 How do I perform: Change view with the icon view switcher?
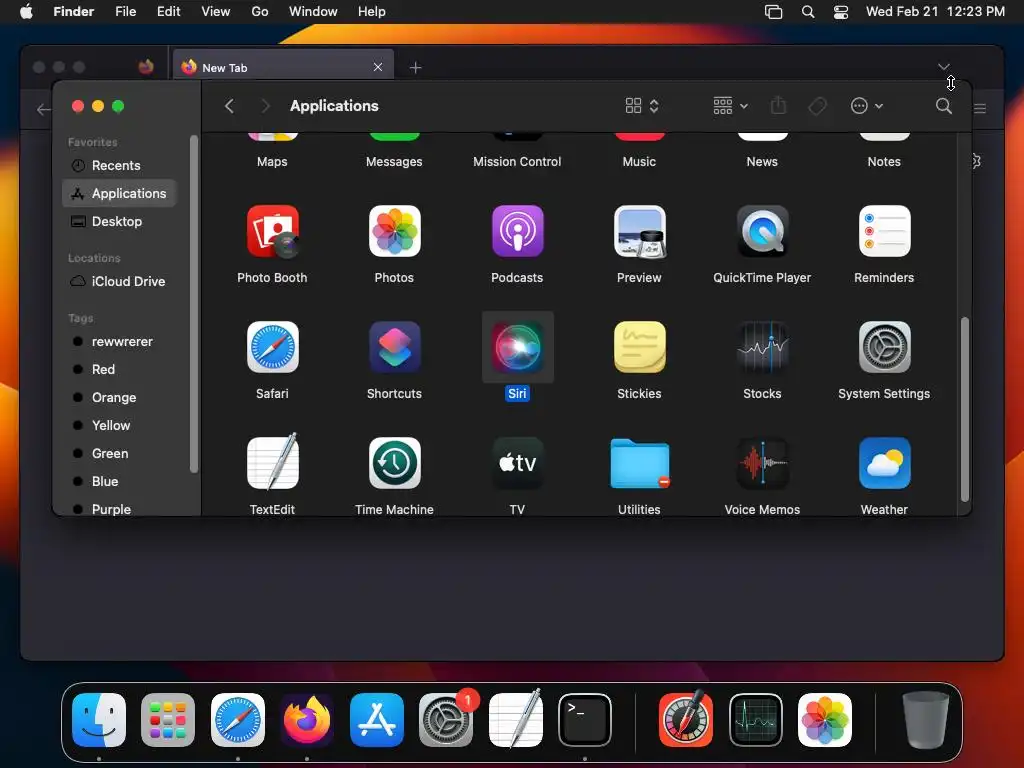pyautogui.click(x=642, y=106)
